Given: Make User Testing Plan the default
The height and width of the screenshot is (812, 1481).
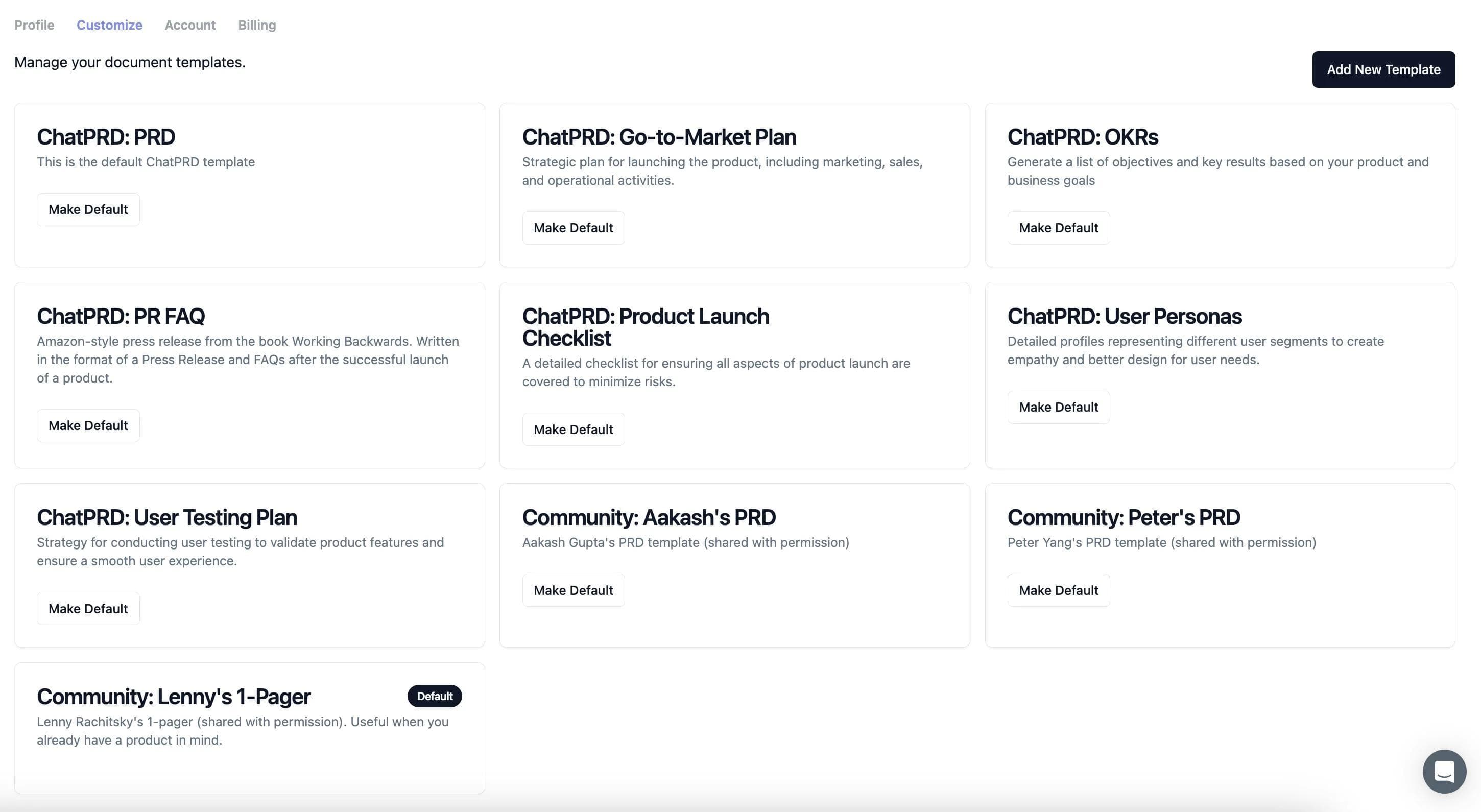Looking at the screenshot, I should [88, 608].
